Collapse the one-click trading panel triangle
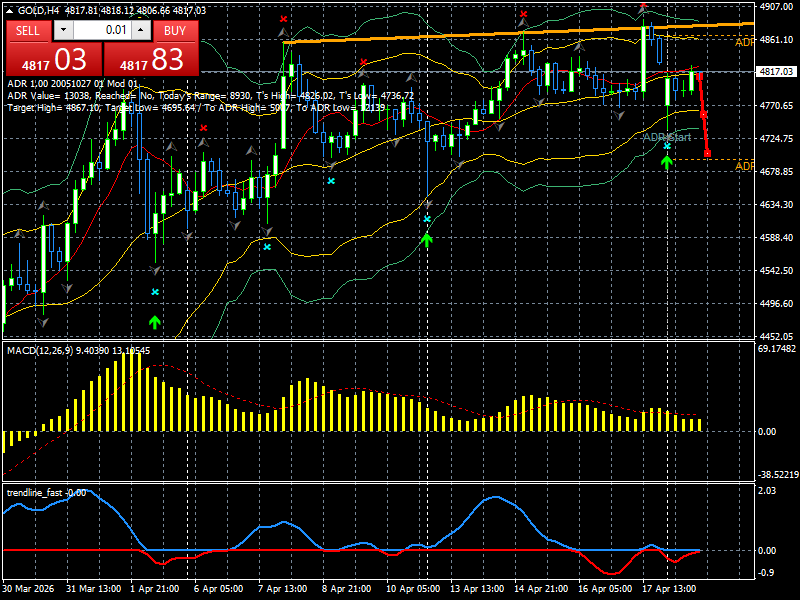Viewport: 800px width, 600px height. click(x=9, y=10)
